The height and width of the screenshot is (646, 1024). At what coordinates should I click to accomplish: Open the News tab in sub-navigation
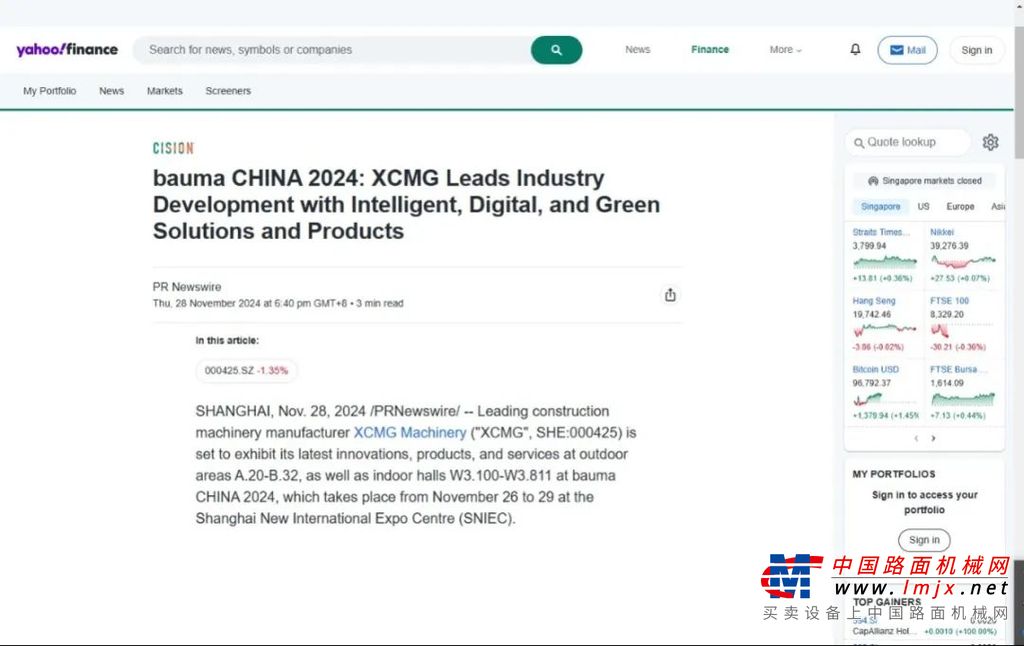click(112, 91)
